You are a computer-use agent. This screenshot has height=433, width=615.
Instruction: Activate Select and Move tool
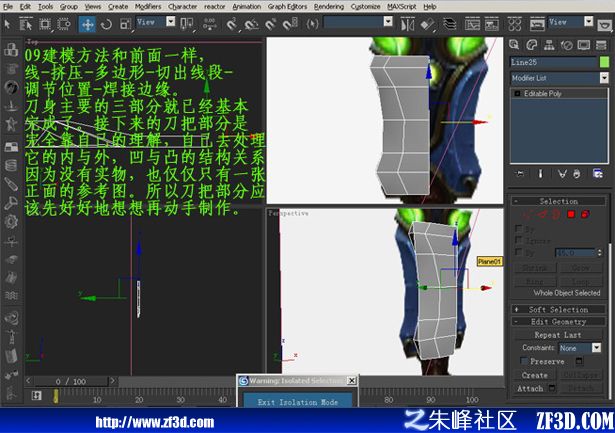coord(87,24)
